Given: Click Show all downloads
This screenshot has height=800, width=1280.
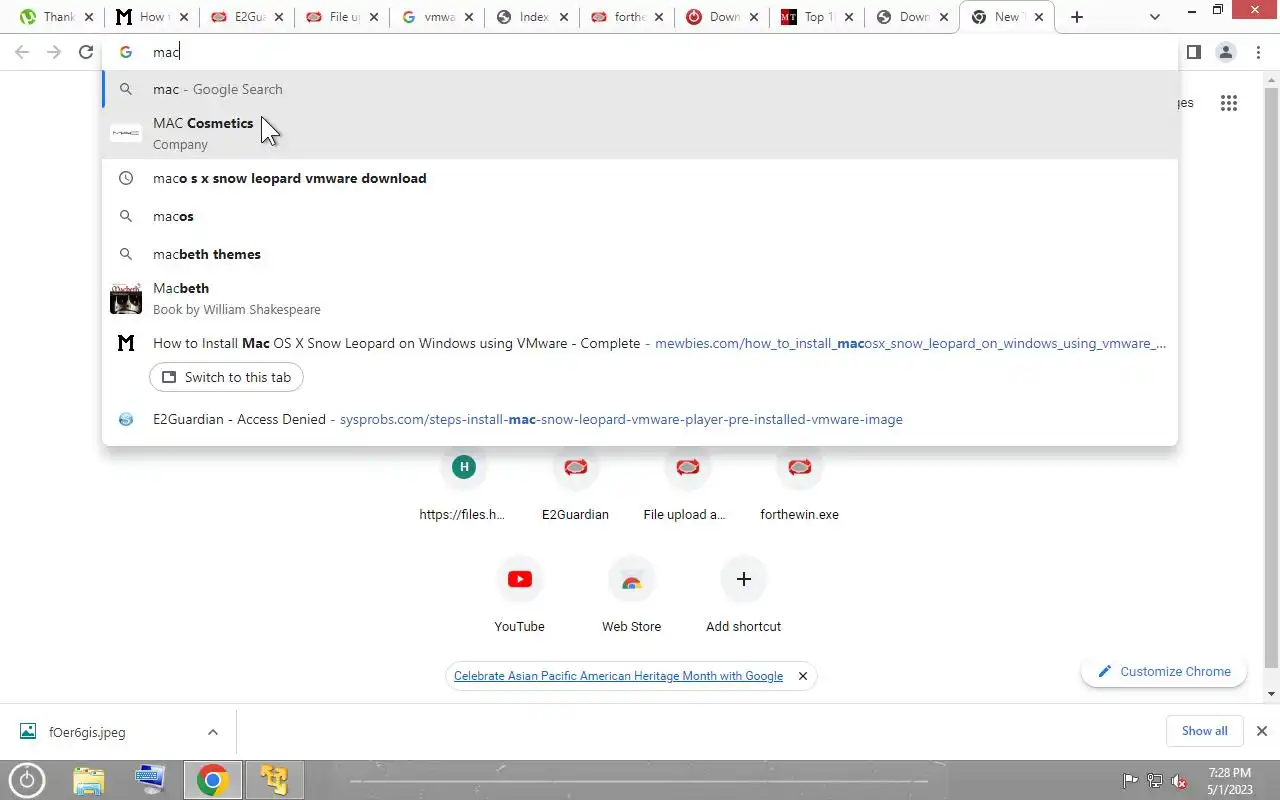Looking at the screenshot, I should point(1204,731).
